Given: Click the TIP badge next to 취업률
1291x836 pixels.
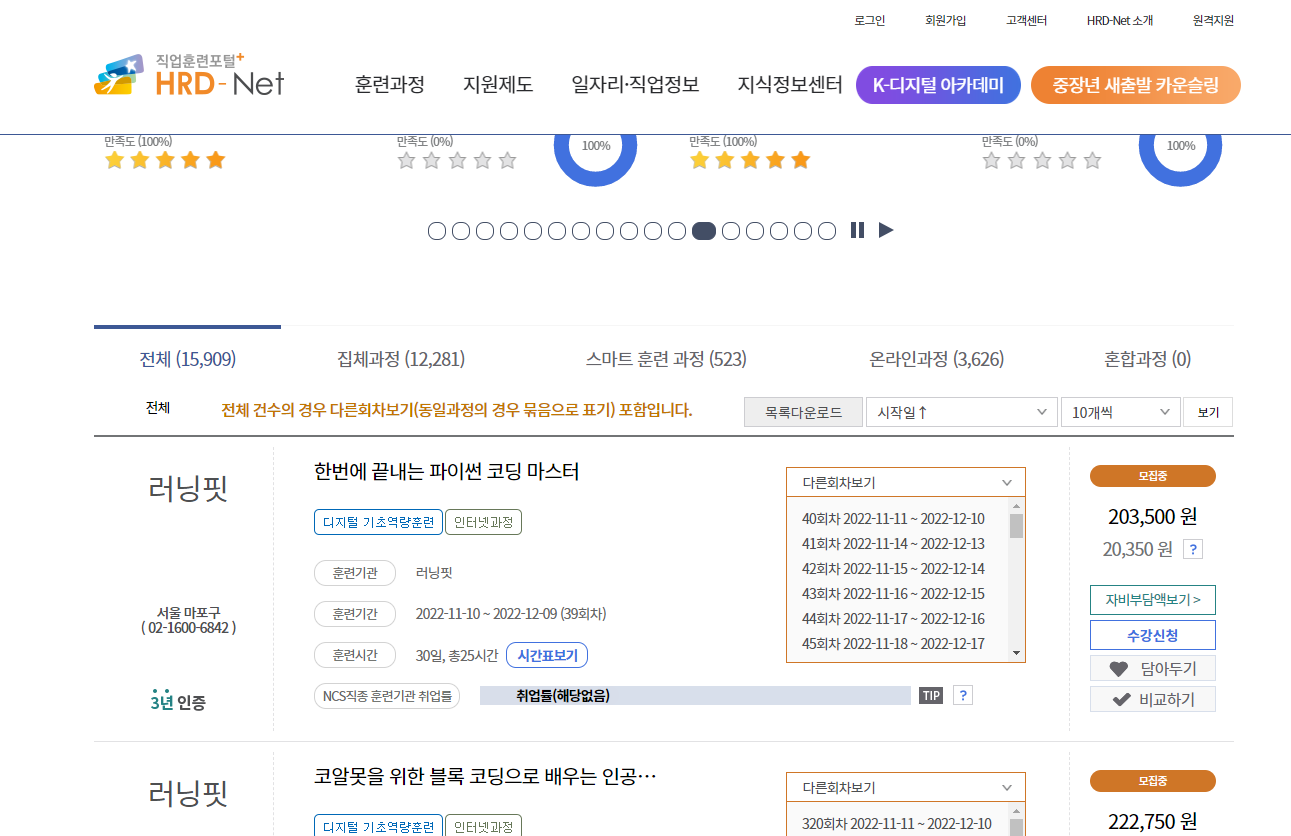Looking at the screenshot, I should pos(931,696).
